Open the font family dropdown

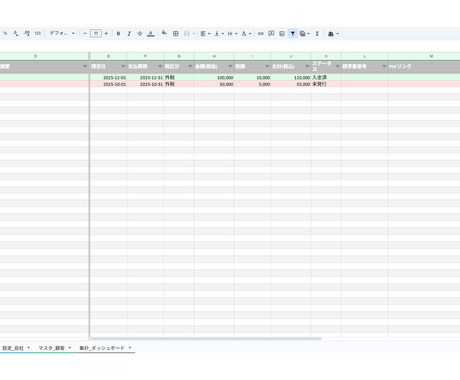[x=62, y=33]
